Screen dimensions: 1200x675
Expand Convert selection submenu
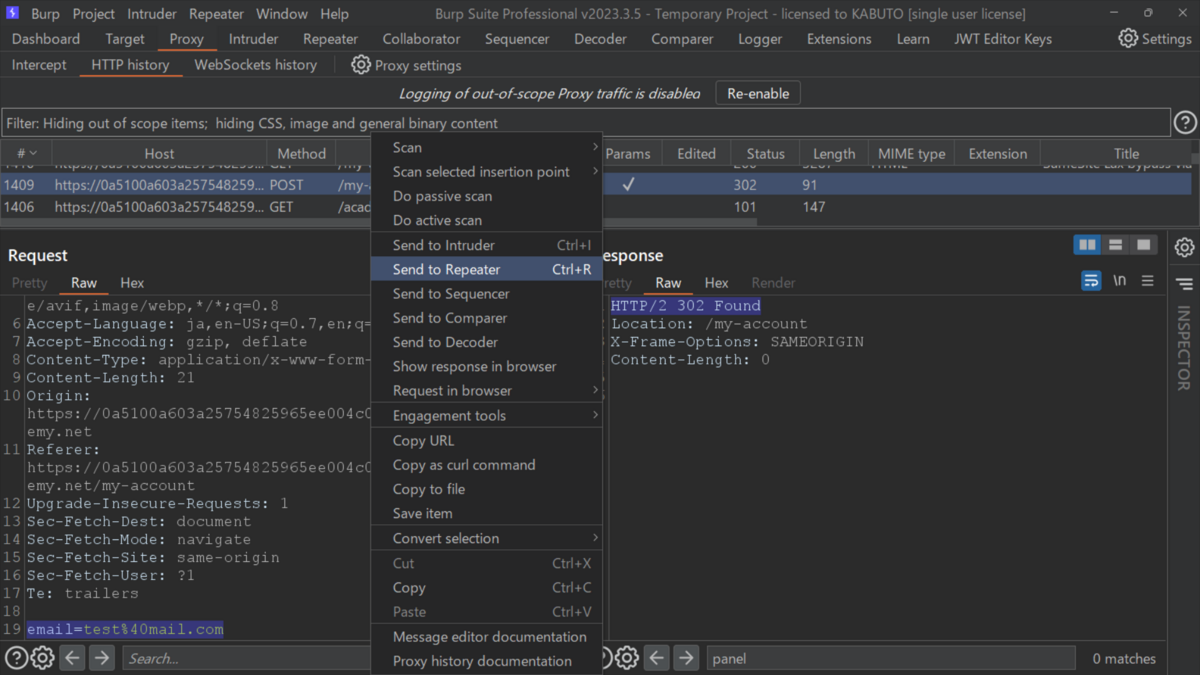click(486, 538)
